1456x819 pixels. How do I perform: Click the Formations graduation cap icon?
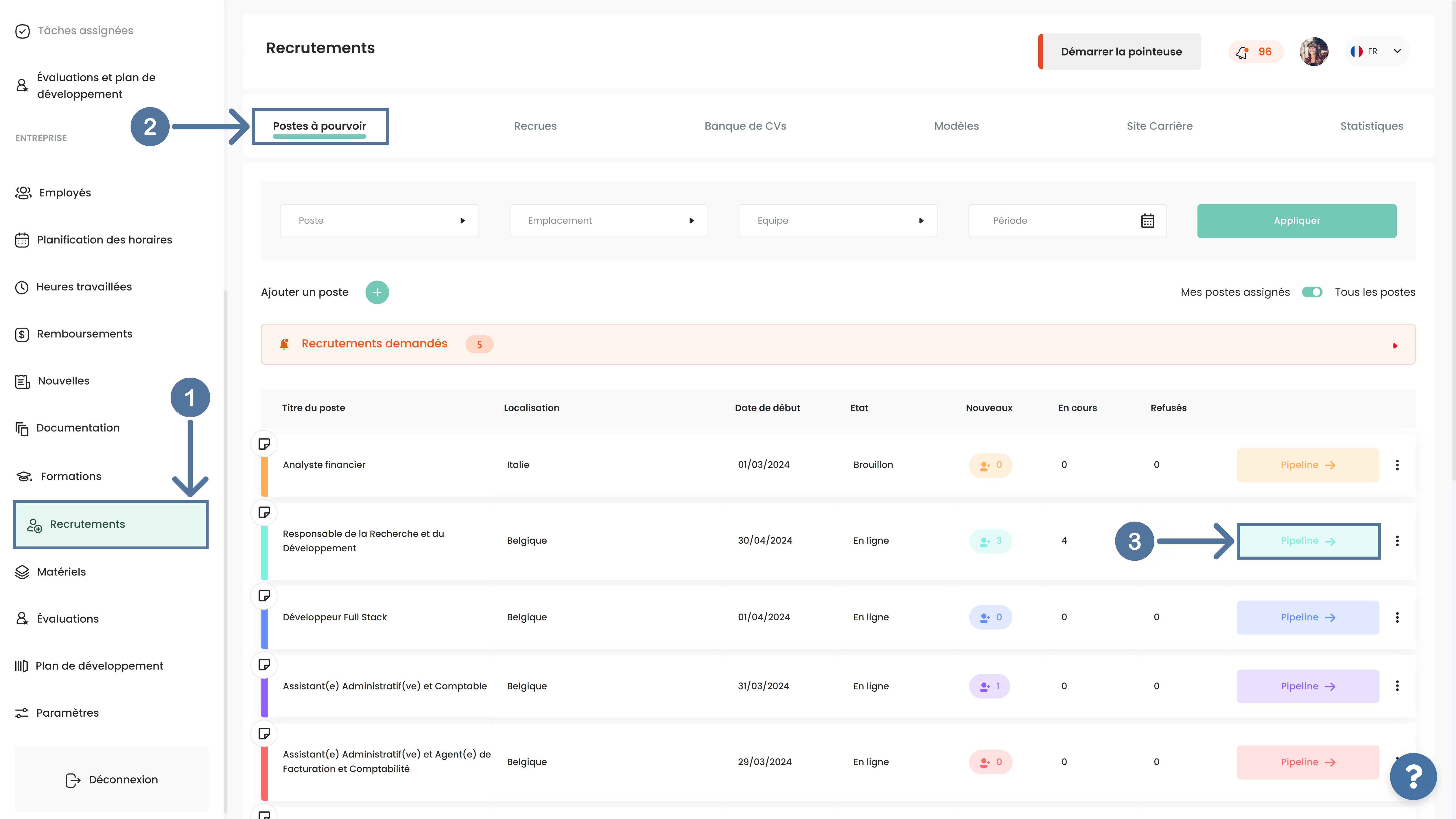pyautogui.click(x=24, y=477)
